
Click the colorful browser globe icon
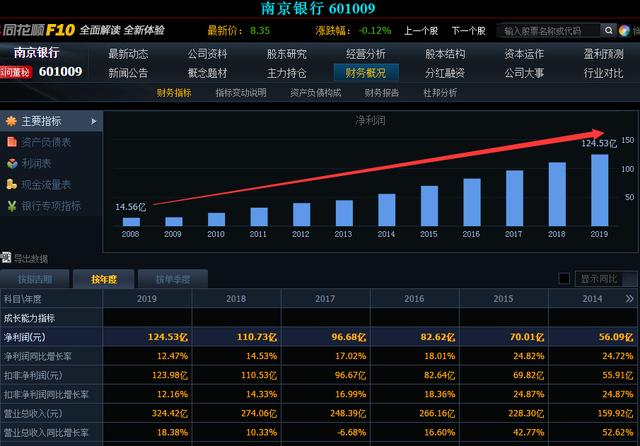pyautogui.click(x=624, y=31)
